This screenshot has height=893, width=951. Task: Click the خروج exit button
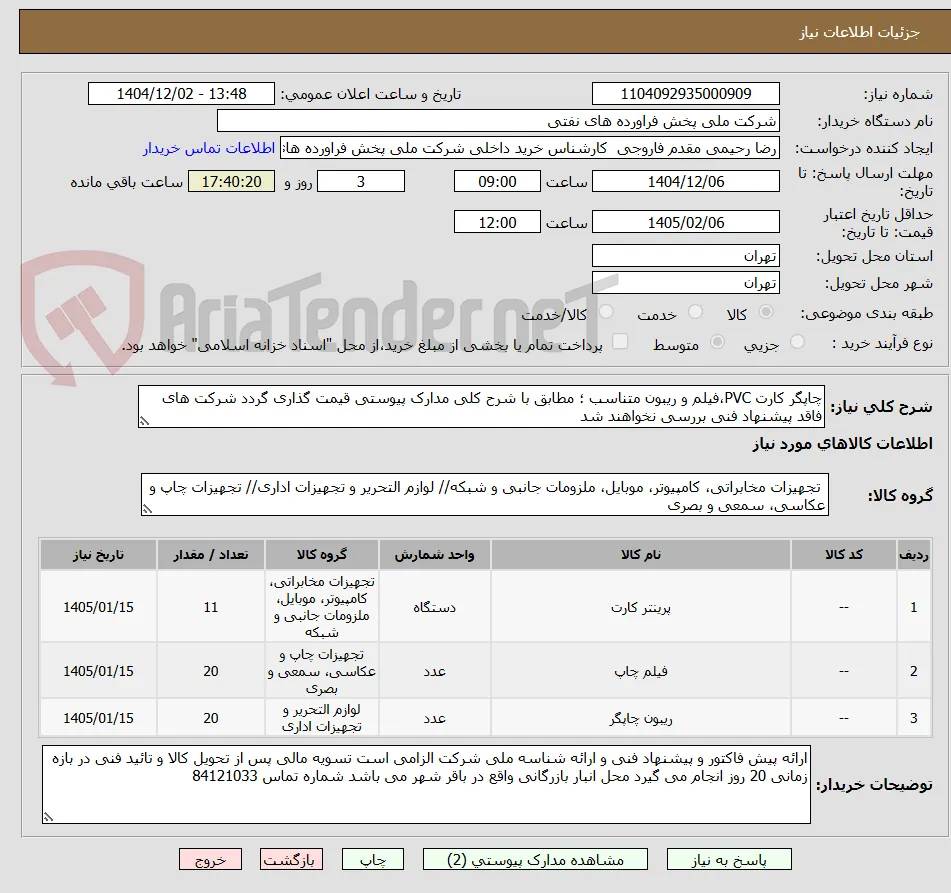coord(210,860)
